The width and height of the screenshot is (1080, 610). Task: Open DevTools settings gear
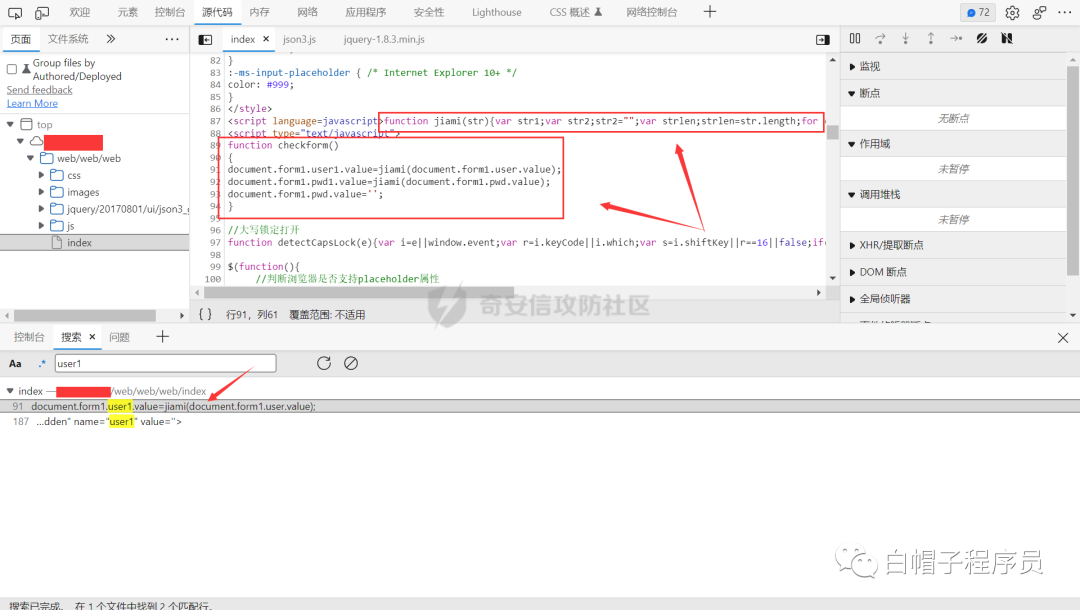(x=1012, y=12)
